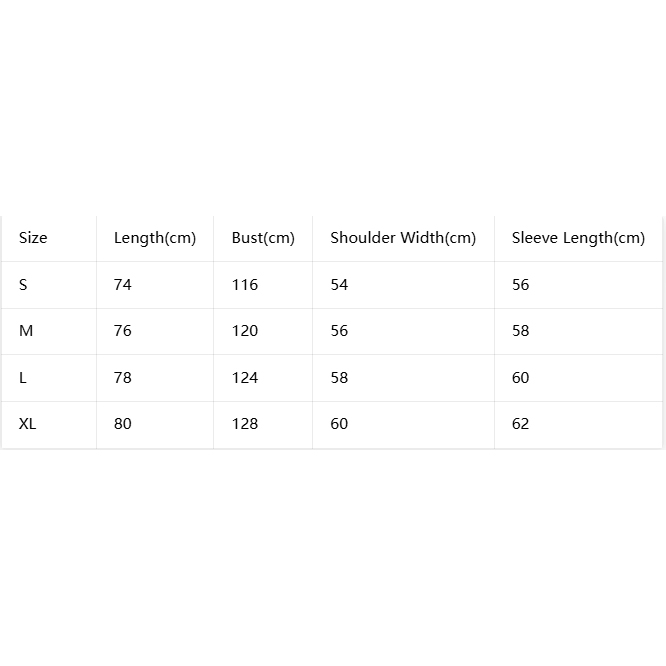Click bust value 116 in table

[245, 285]
